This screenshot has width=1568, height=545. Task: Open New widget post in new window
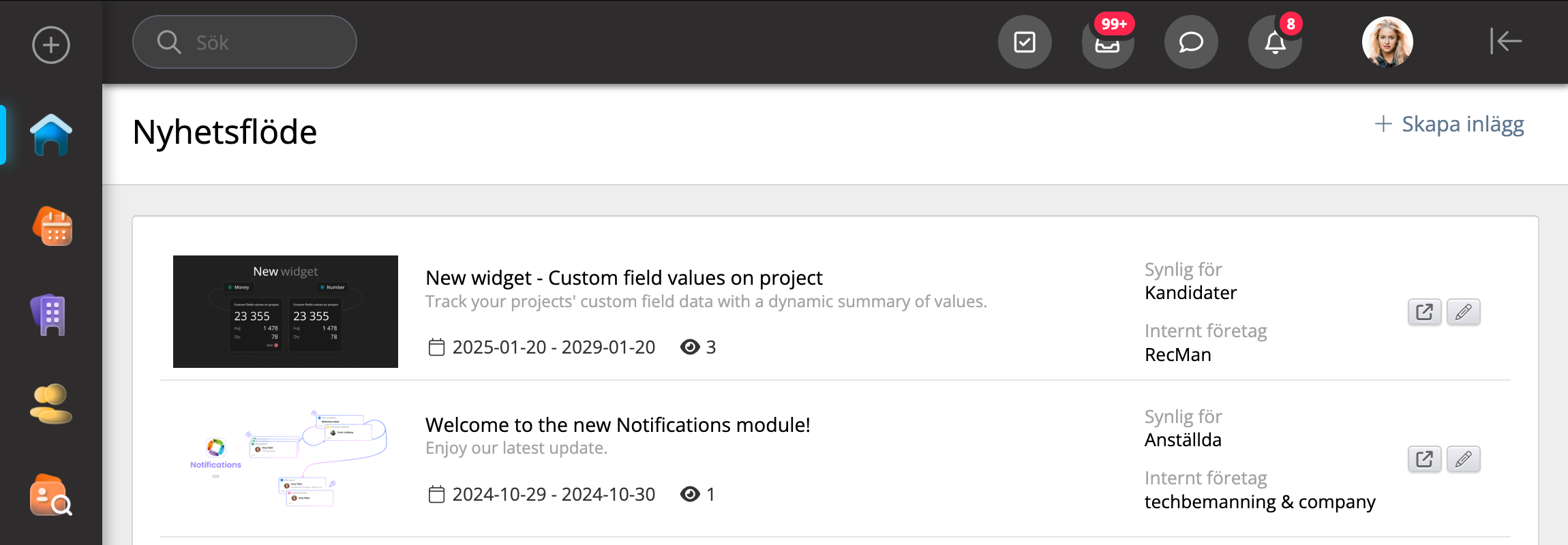[1424, 312]
